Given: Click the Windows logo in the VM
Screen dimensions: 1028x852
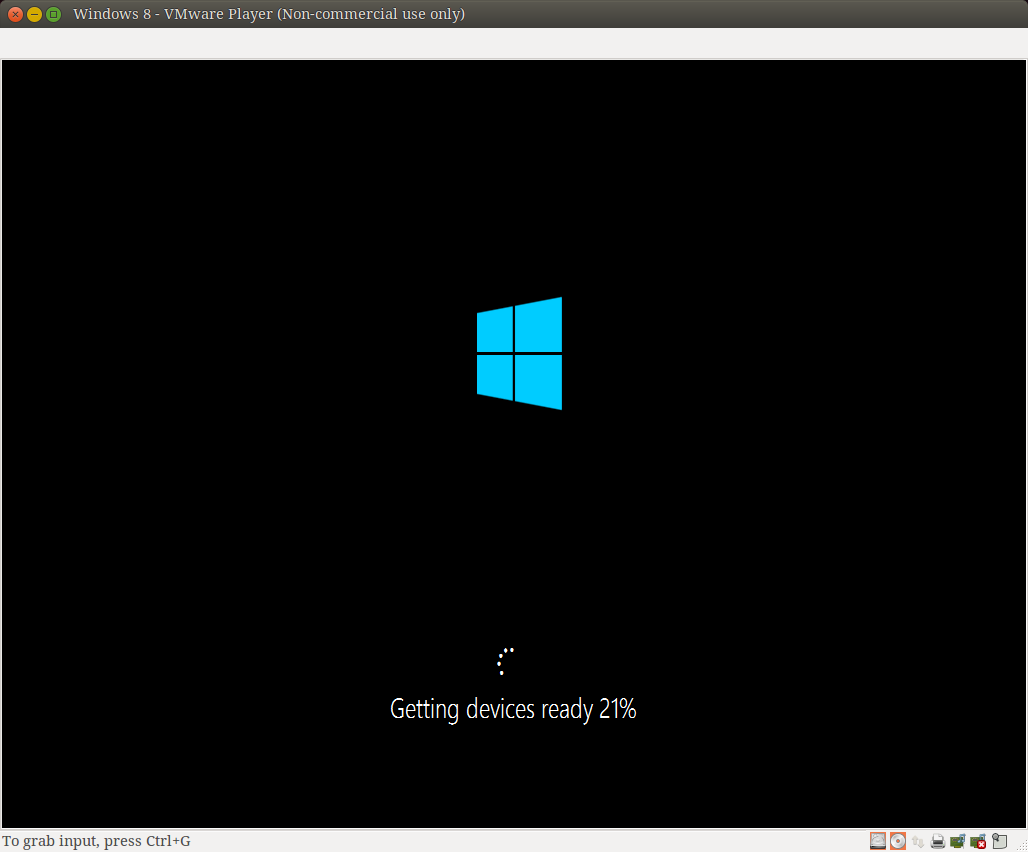Looking at the screenshot, I should tap(519, 353).
